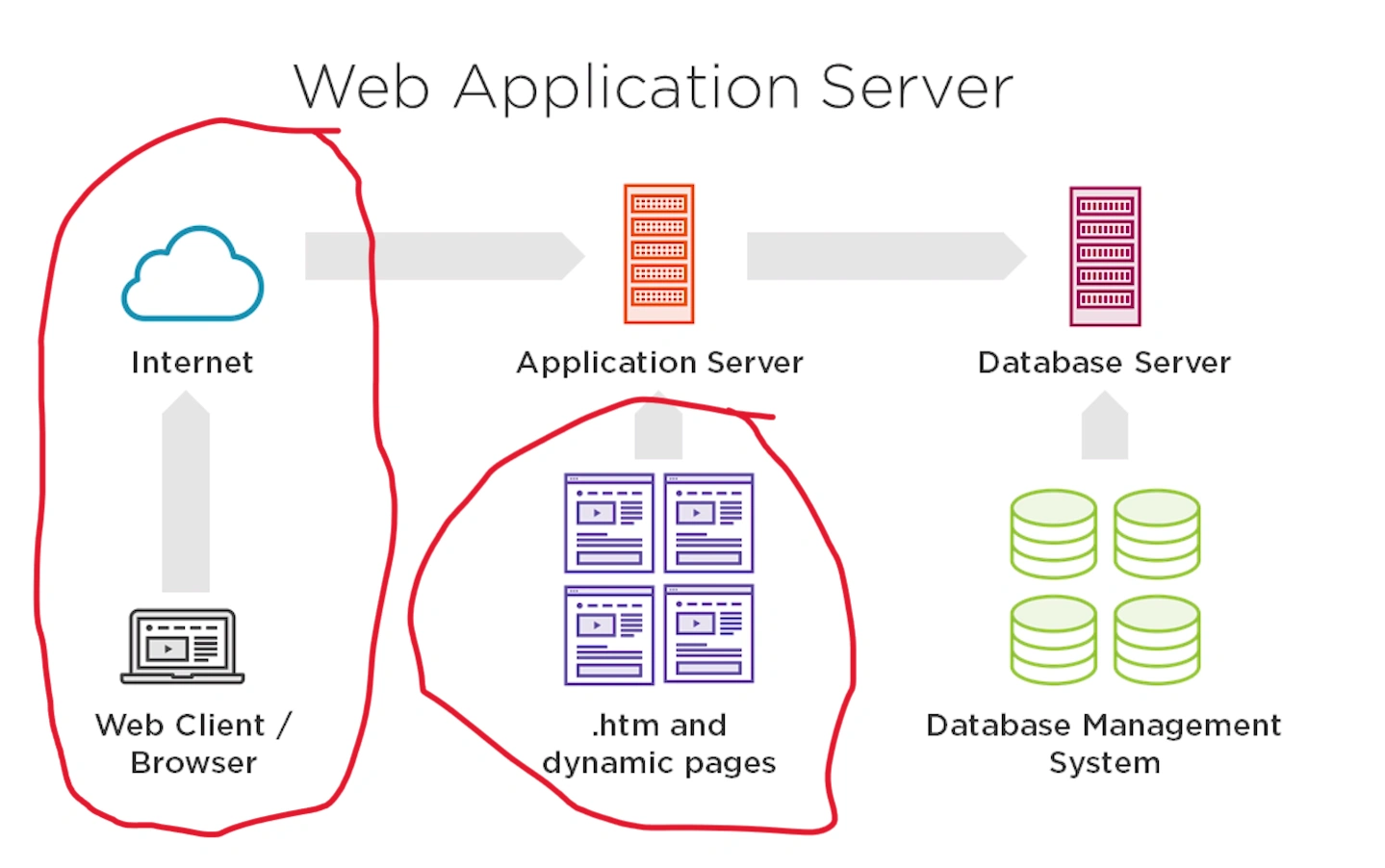Click the Database Server rack icon

coord(1104,253)
